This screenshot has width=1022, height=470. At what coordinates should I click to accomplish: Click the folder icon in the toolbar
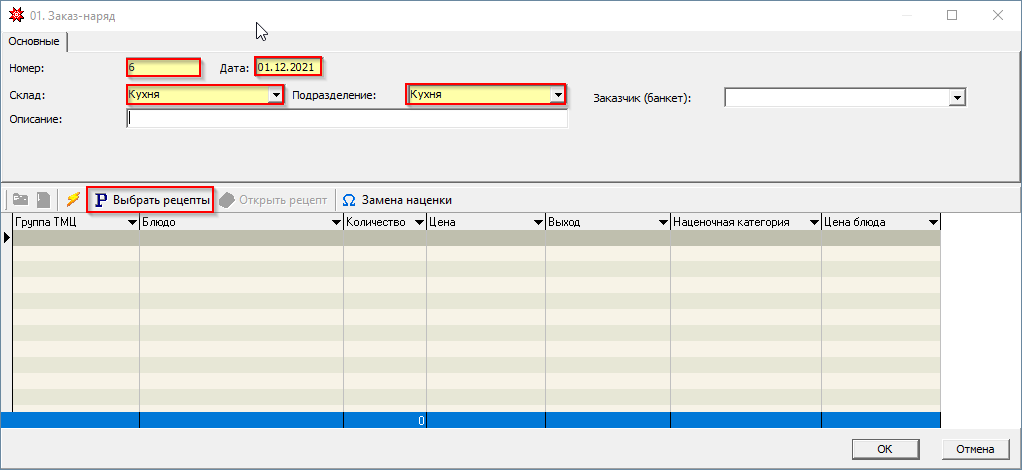(x=20, y=200)
